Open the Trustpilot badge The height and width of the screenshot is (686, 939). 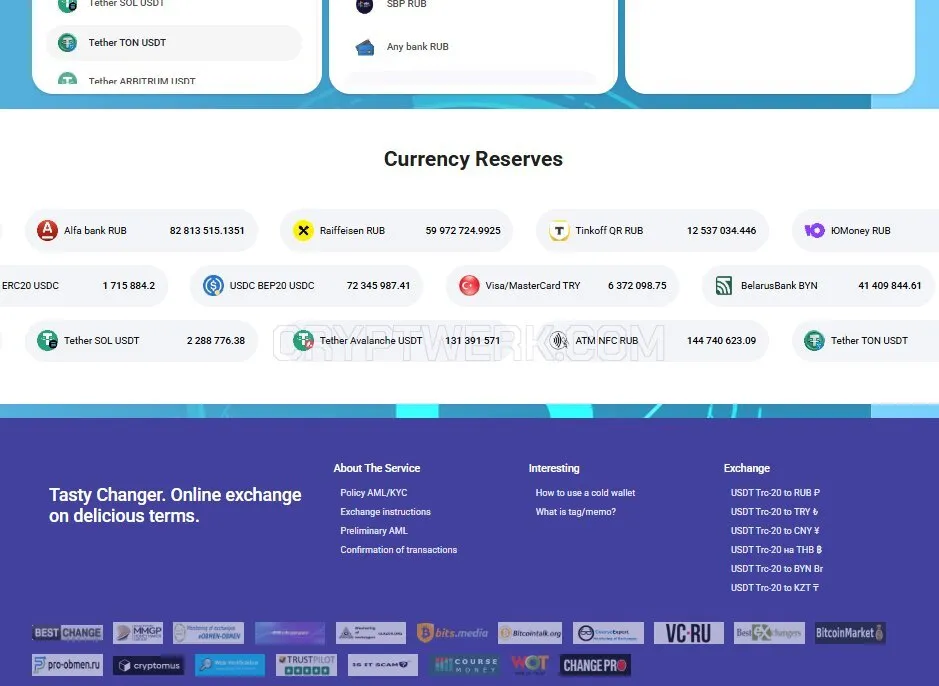307,665
